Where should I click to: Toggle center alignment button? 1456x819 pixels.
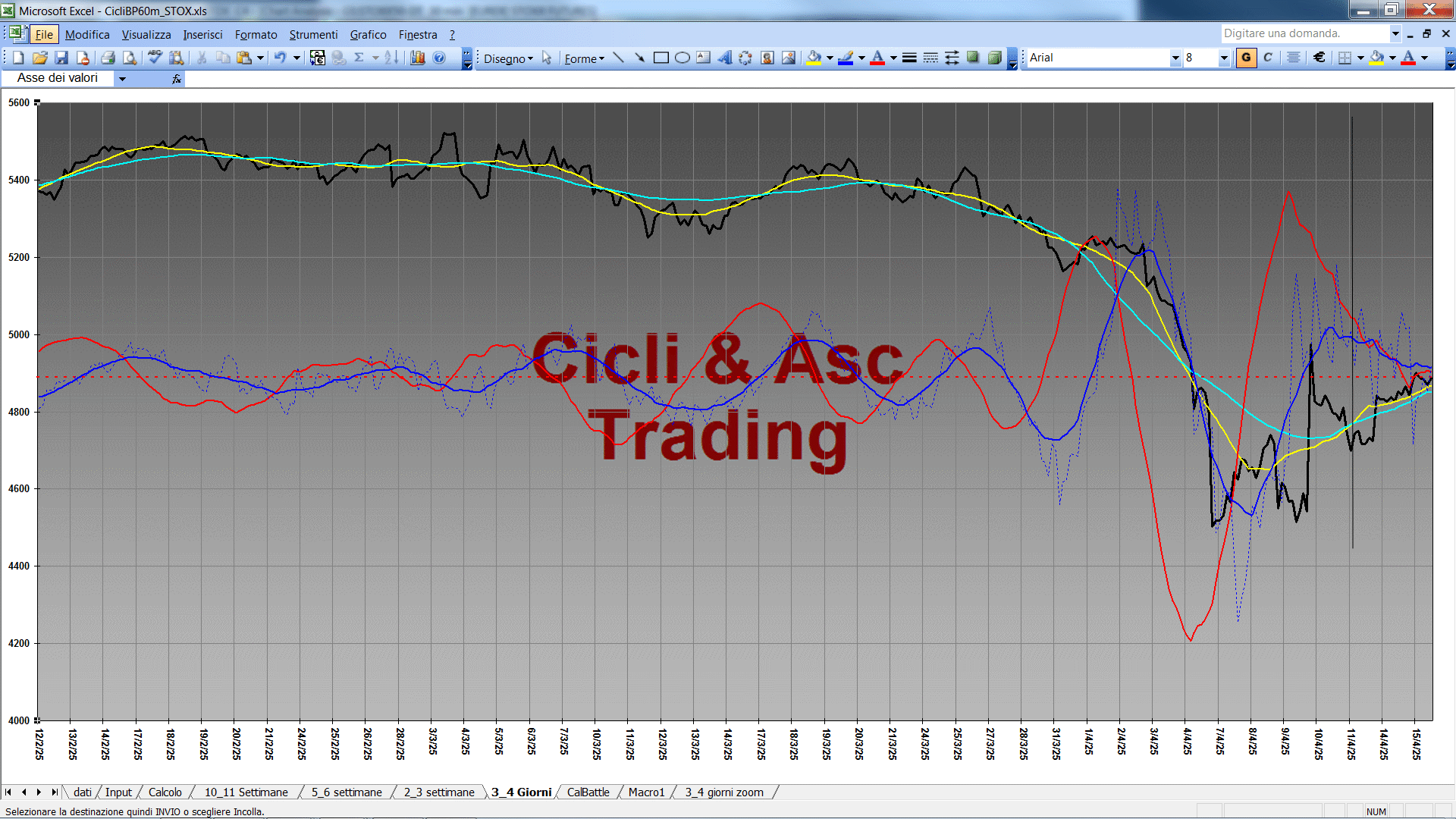[1294, 58]
